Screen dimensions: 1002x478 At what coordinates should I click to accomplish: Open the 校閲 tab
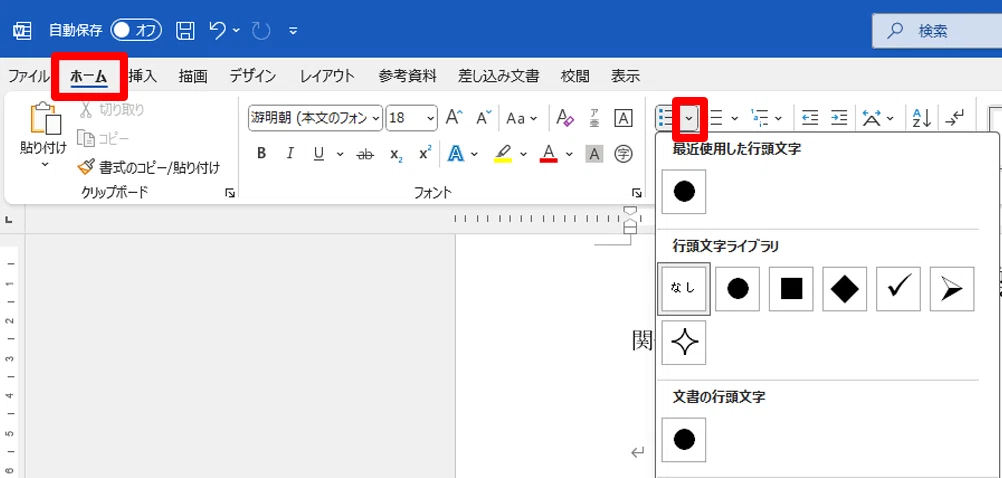click(x=575, y=76)
